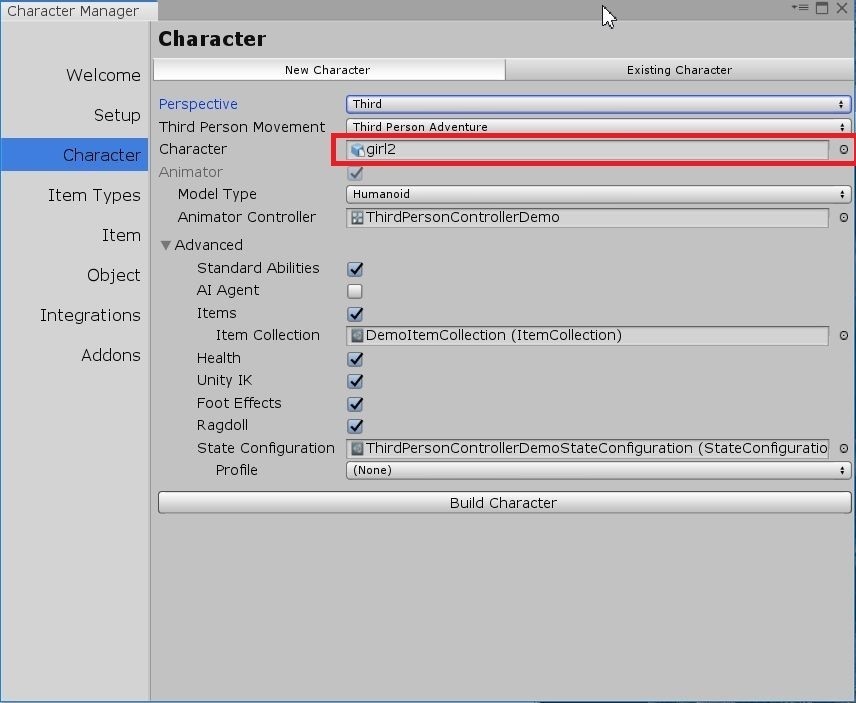The height and width of the screenshot is (703, 856).
Task: Disable the Standard Abilities checkbox
Action: point(354,267)
